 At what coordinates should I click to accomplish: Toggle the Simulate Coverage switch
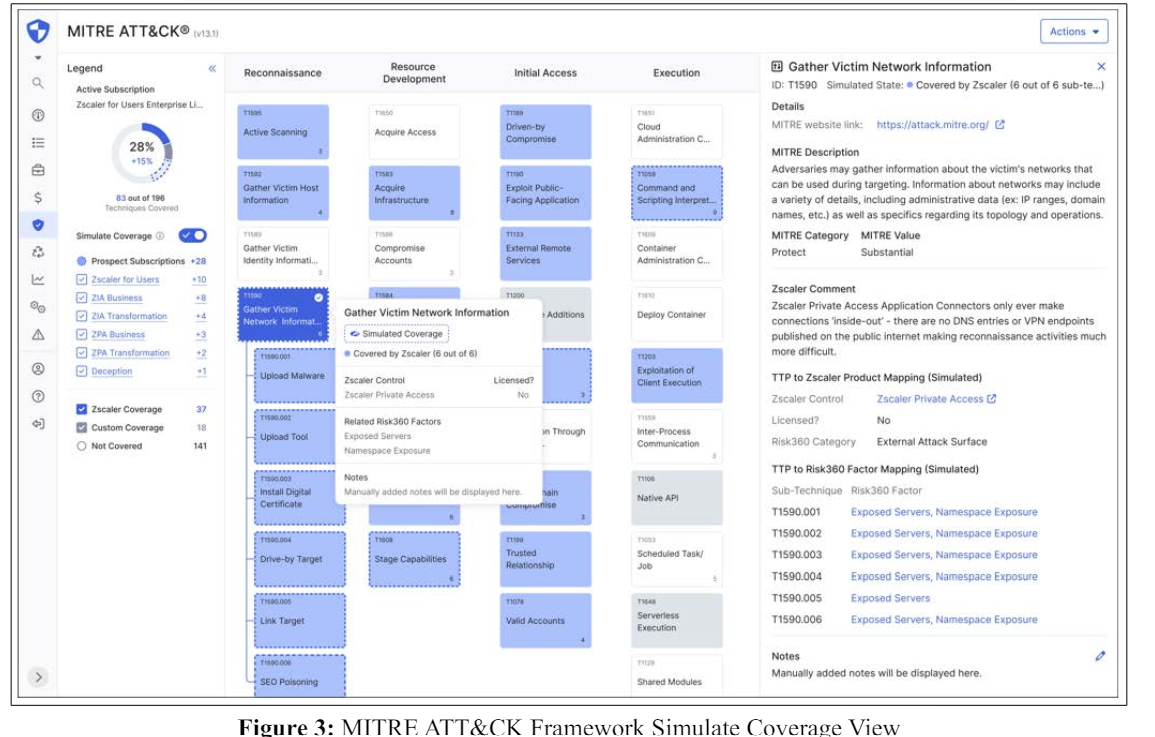[x=193, y=236]
